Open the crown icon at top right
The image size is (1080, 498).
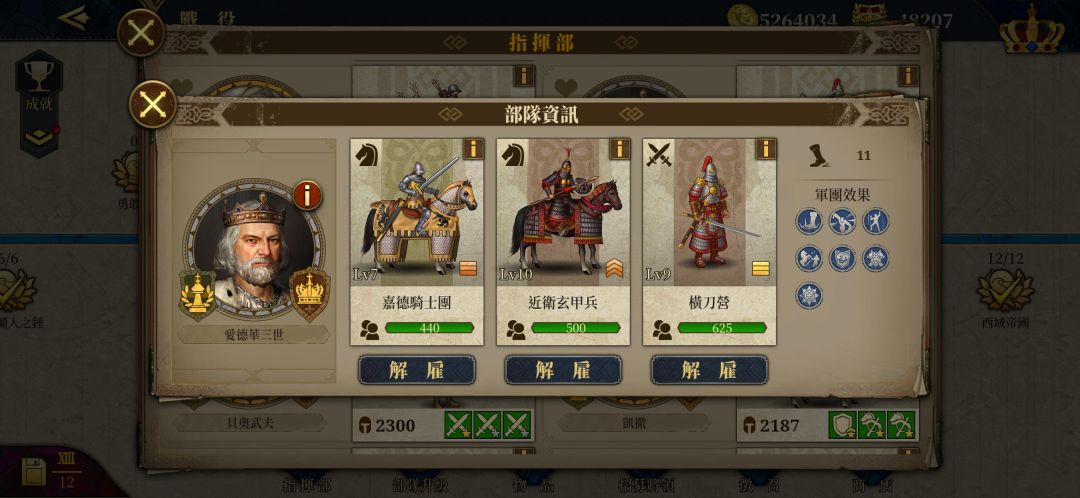1031,30
